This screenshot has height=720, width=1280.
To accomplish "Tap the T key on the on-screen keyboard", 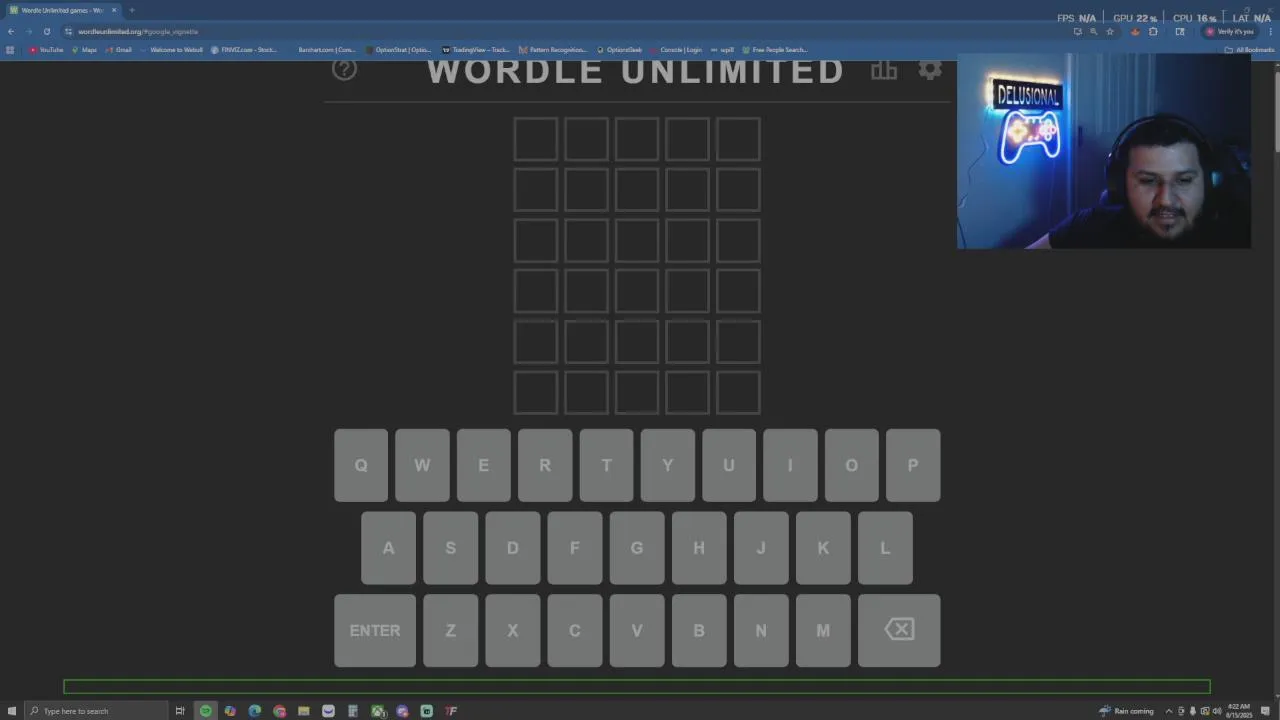I will 606,465.
